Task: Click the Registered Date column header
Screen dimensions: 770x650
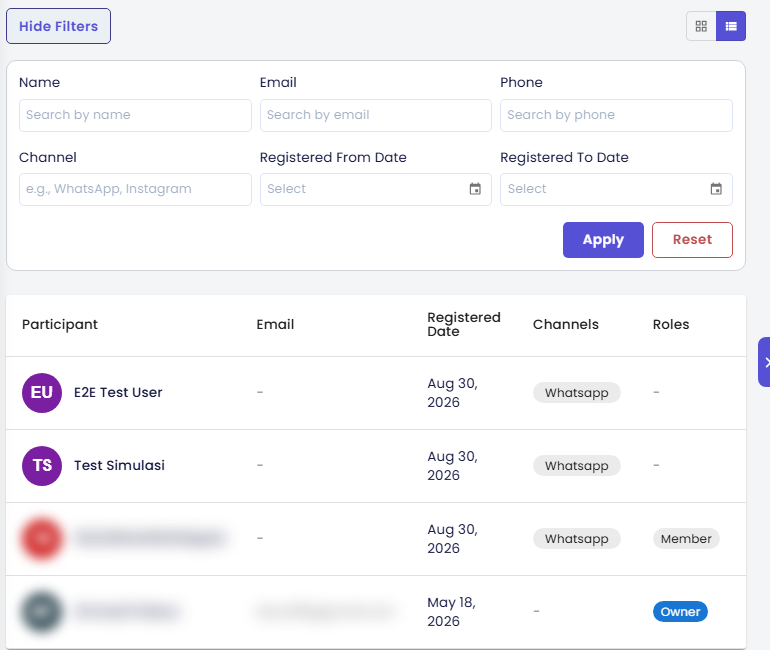Action: [464, 325]
